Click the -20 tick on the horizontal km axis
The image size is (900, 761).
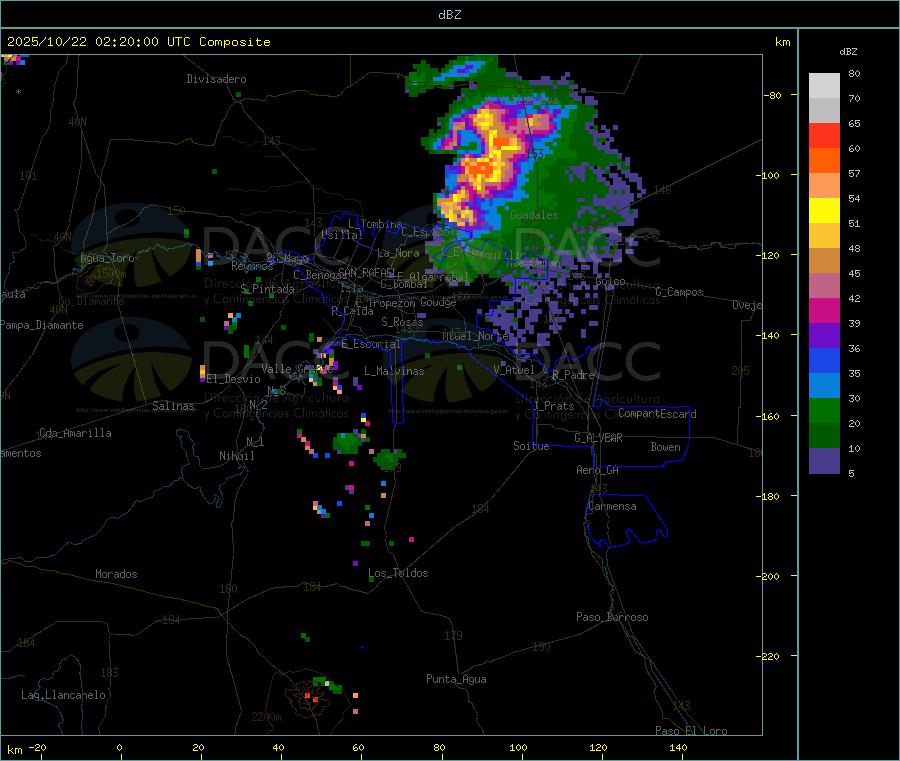coord(38,748)
